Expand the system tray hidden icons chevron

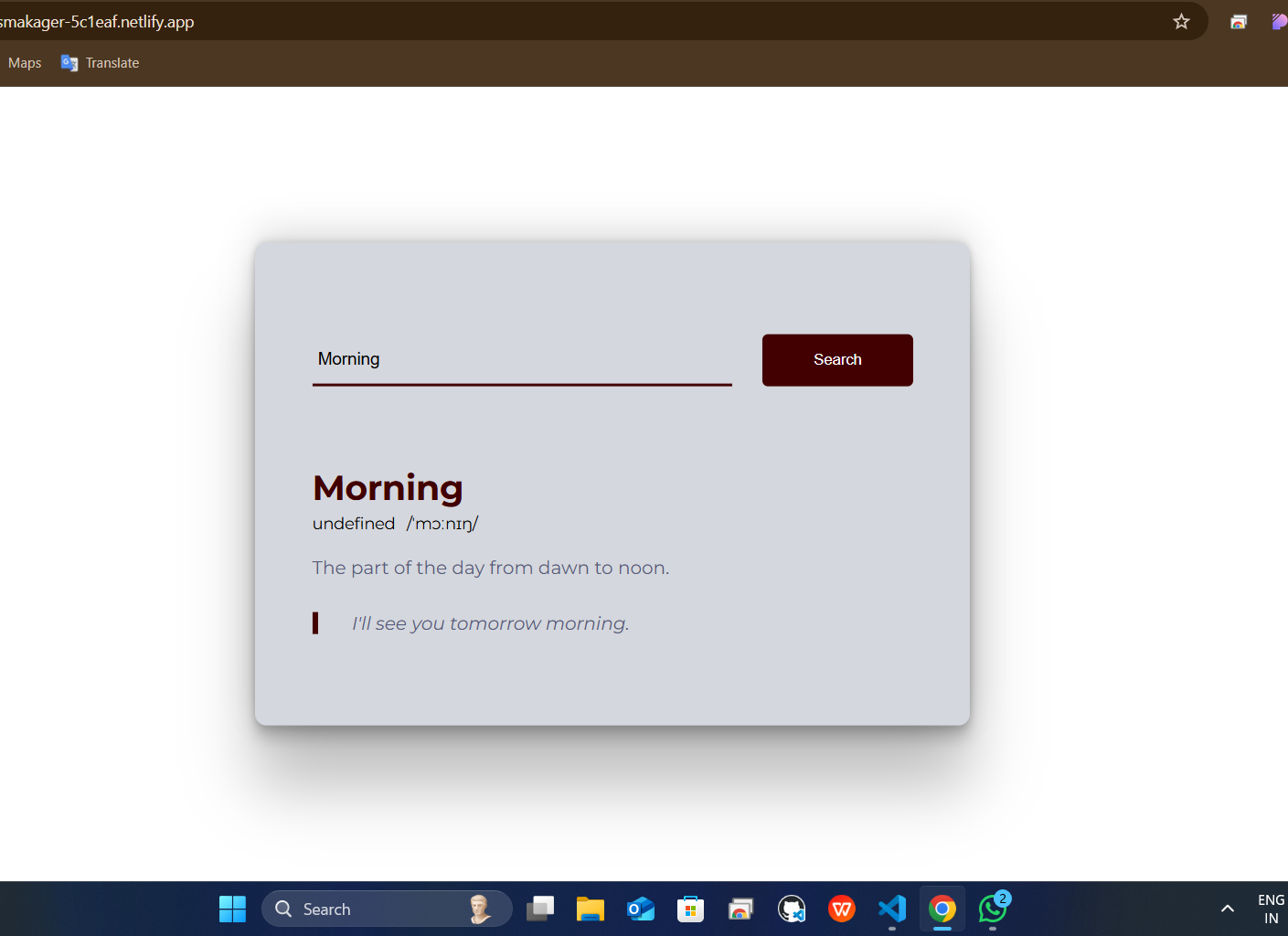coord(1228,909)
